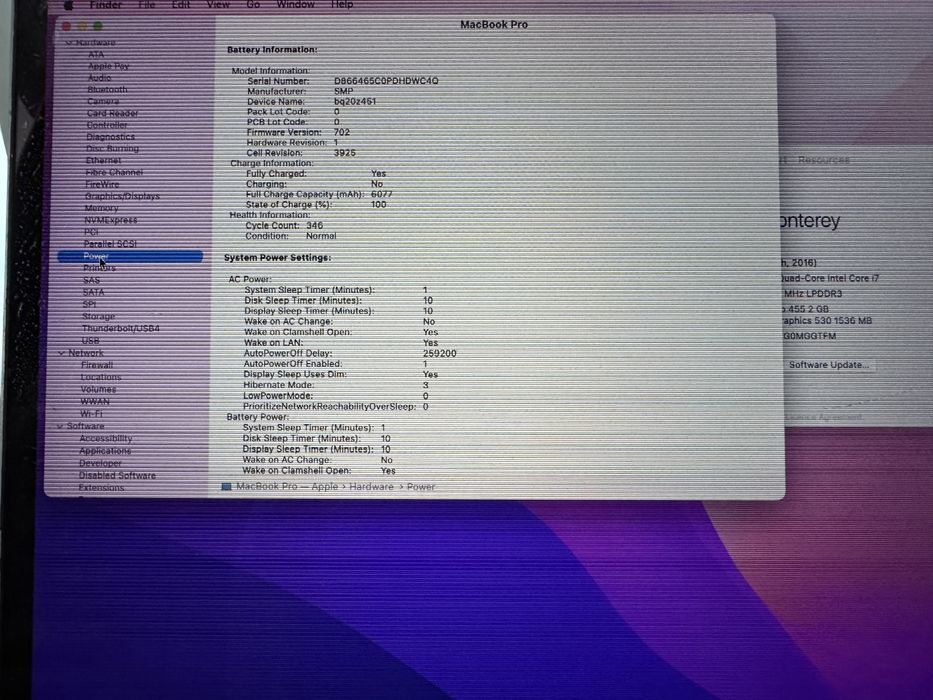
Task: Select Thunderbolt/USB4 in the sidebar
Action: [121, 329]
